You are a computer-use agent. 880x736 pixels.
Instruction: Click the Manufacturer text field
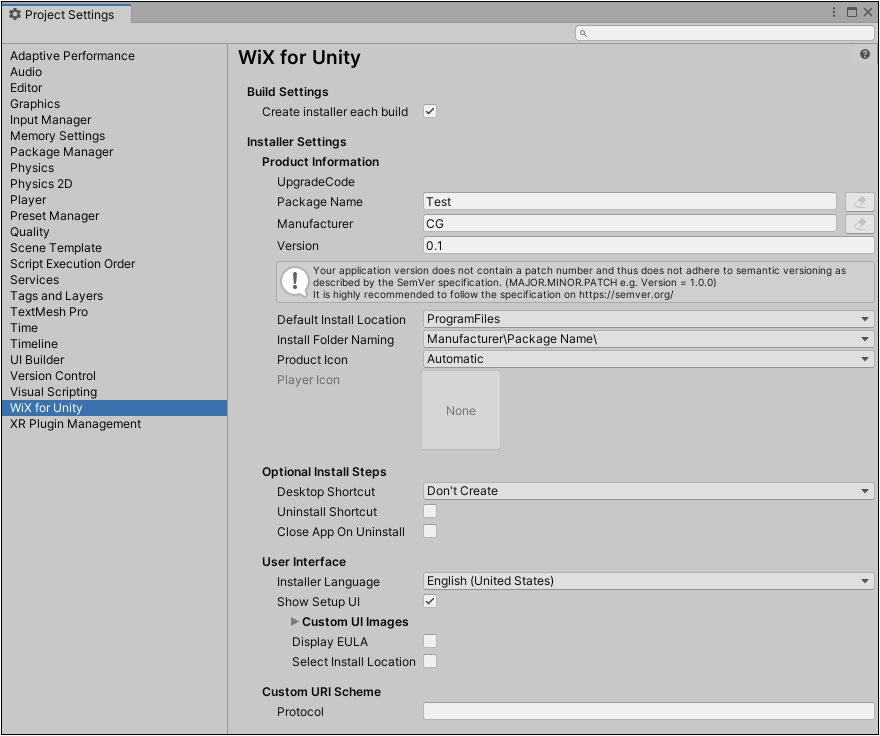tap(630, 224)
